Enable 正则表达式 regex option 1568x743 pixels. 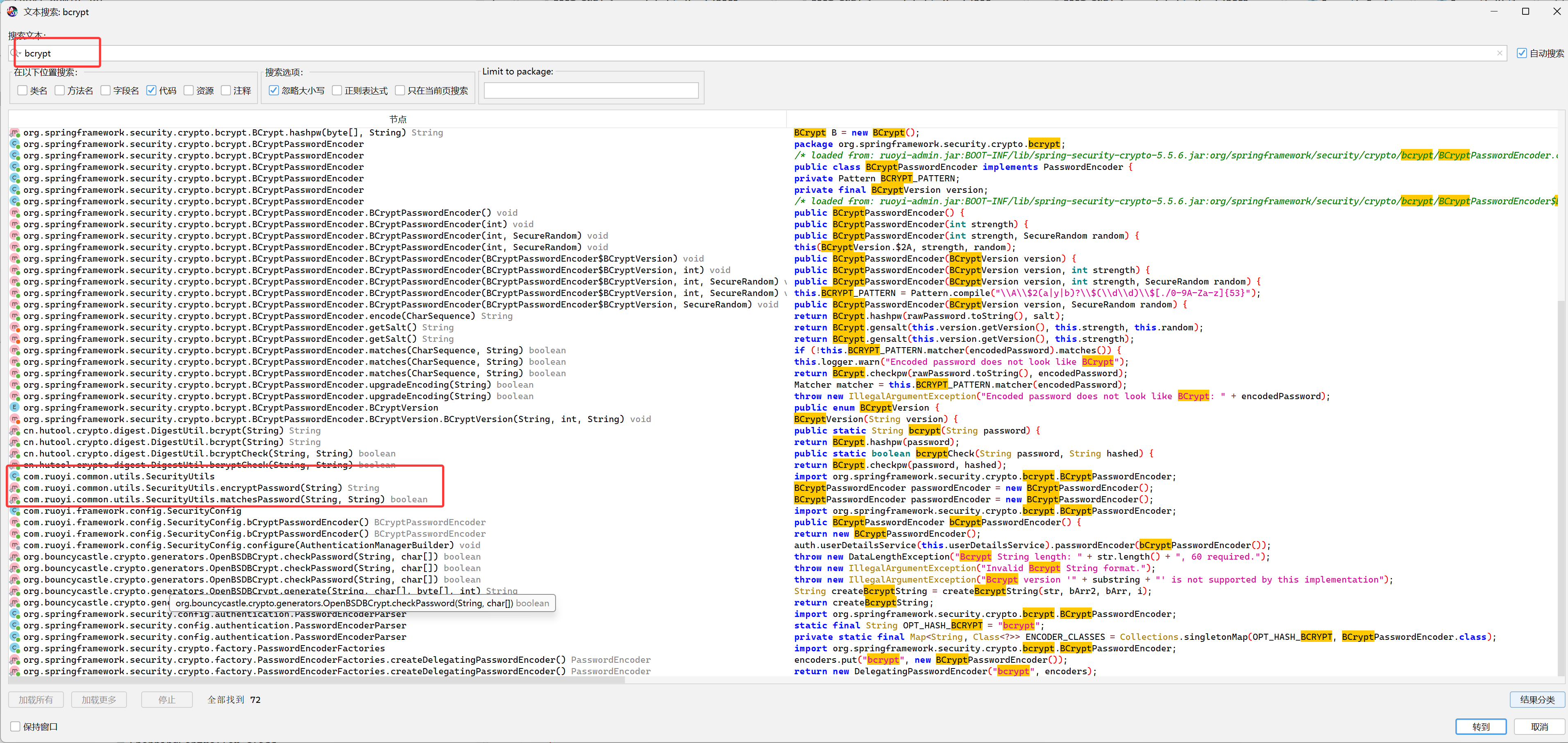click(x=337, y=90)
